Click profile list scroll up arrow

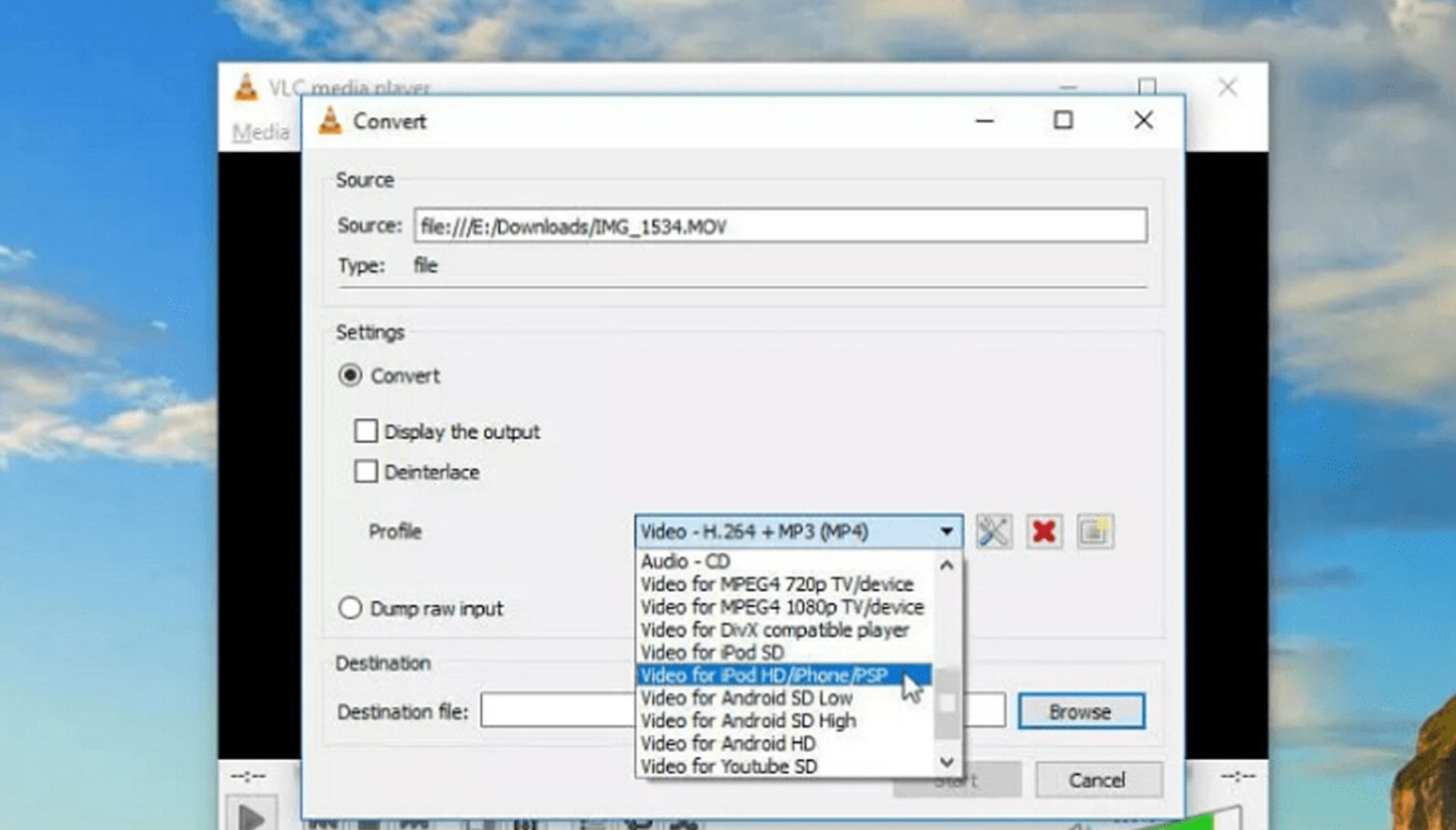click(x=946, y=565)
